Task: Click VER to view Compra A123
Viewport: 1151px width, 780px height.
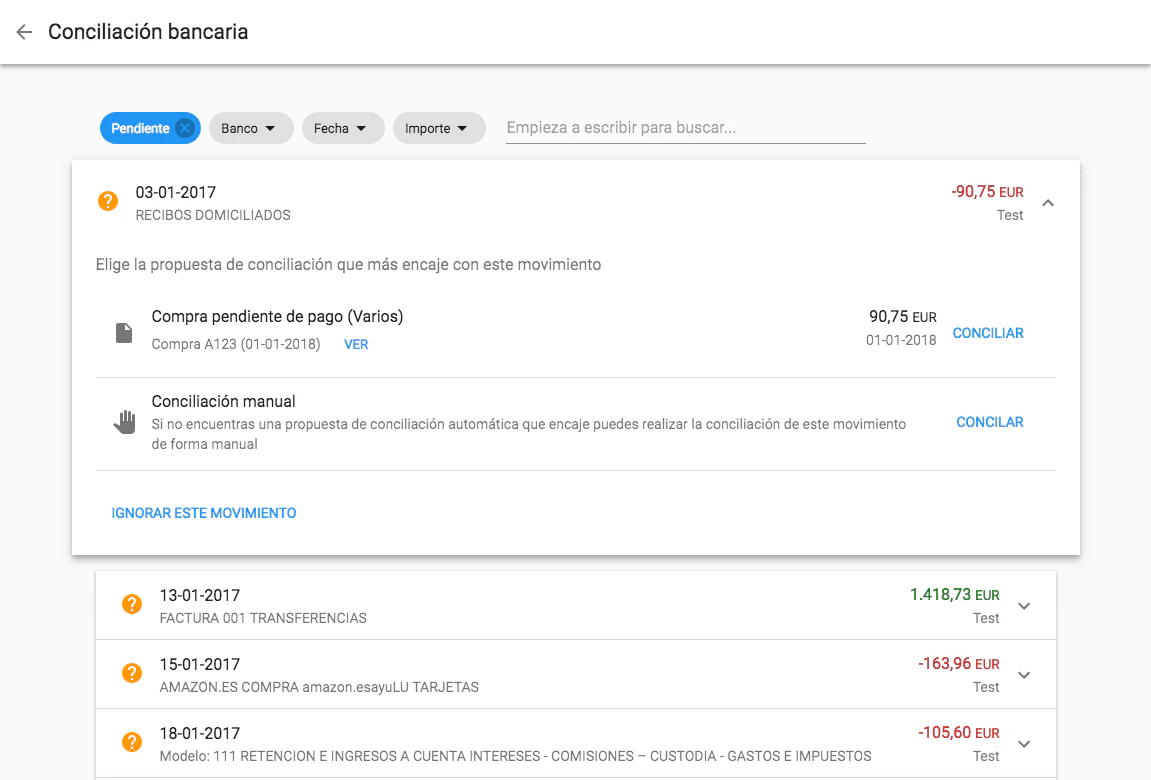Action: click(355, 344)
